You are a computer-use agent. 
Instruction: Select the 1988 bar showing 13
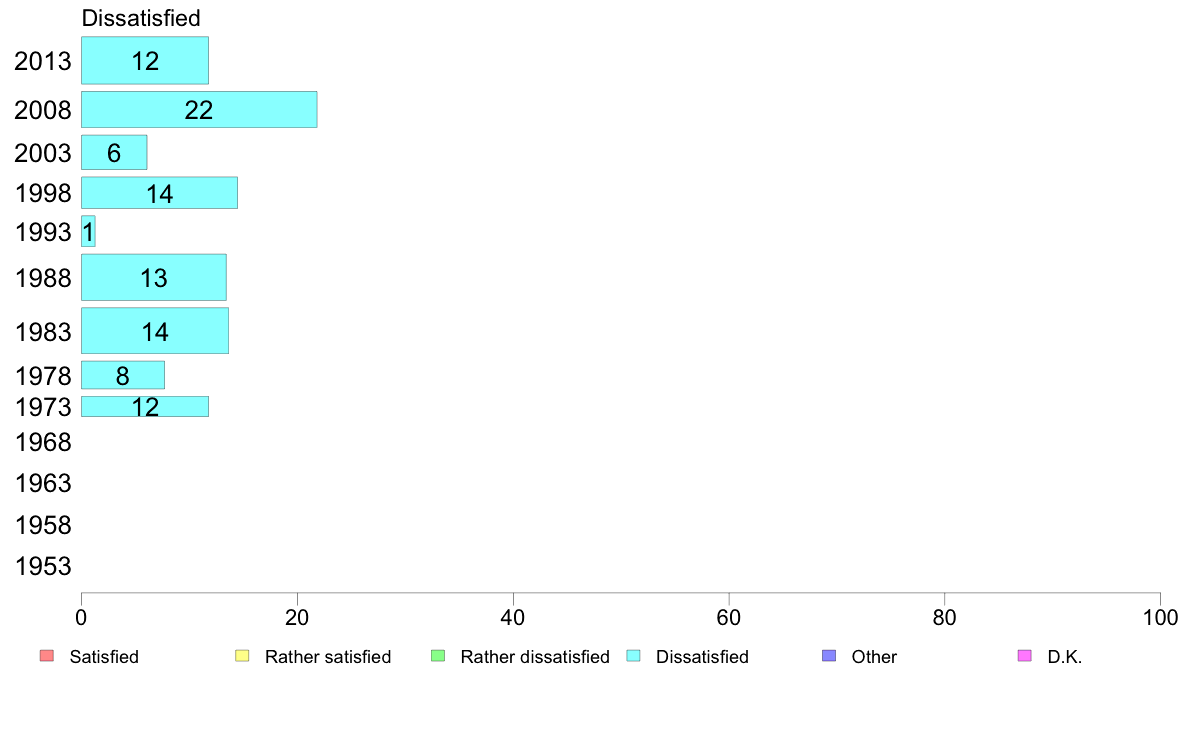[154, 277]
